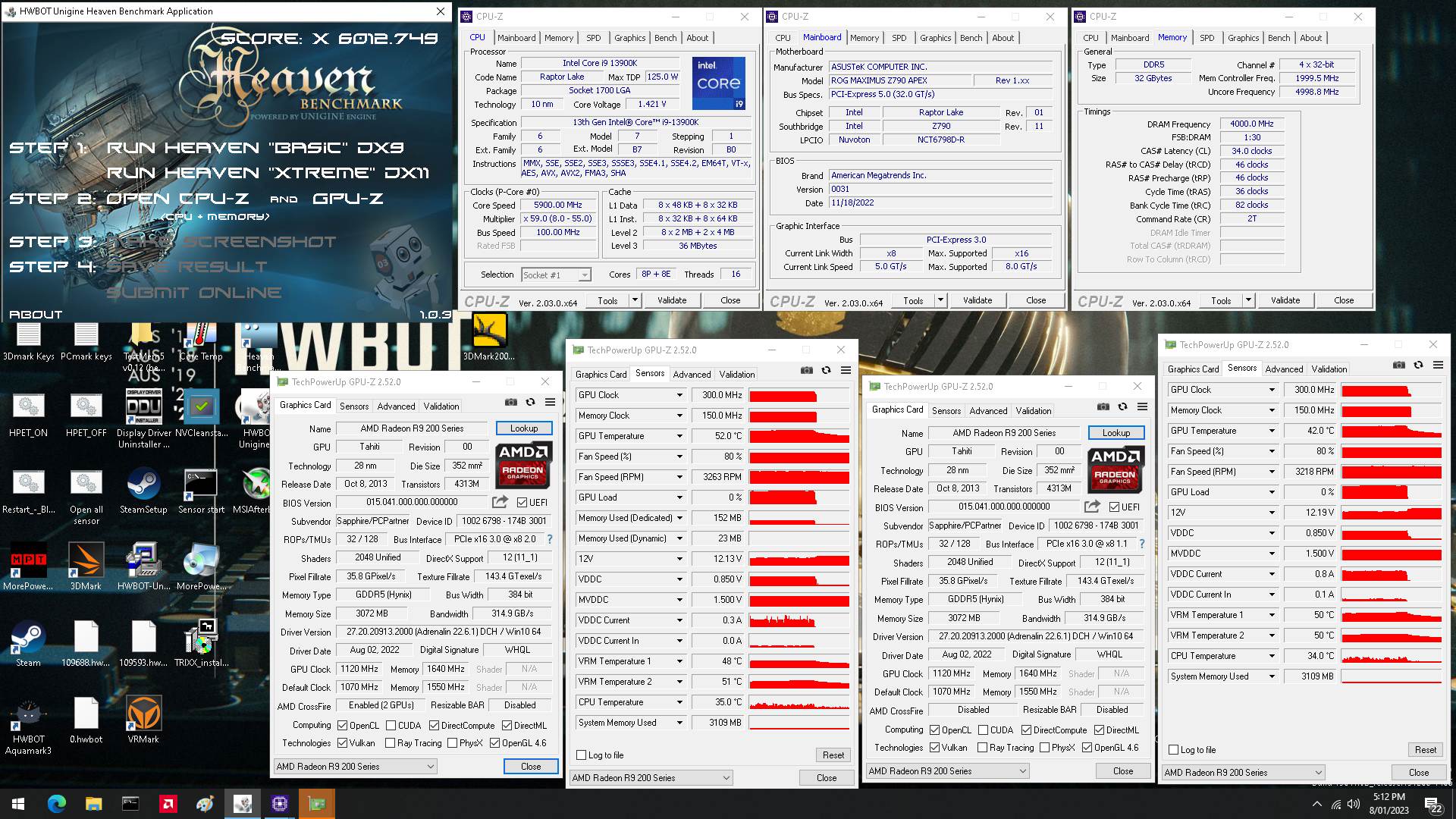Open the Socket #1 selection dropdown in CPU-Z
This screenshot has height=819, width=1456.
coord(556,275)
